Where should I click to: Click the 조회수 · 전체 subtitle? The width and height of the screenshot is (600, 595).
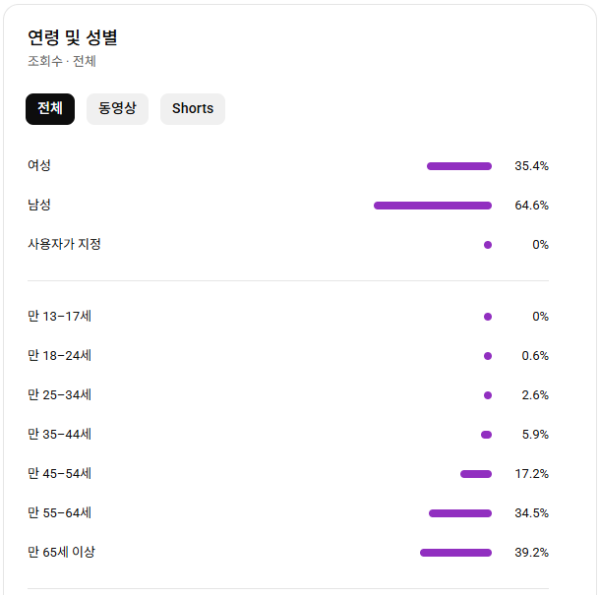coord(62,61)
